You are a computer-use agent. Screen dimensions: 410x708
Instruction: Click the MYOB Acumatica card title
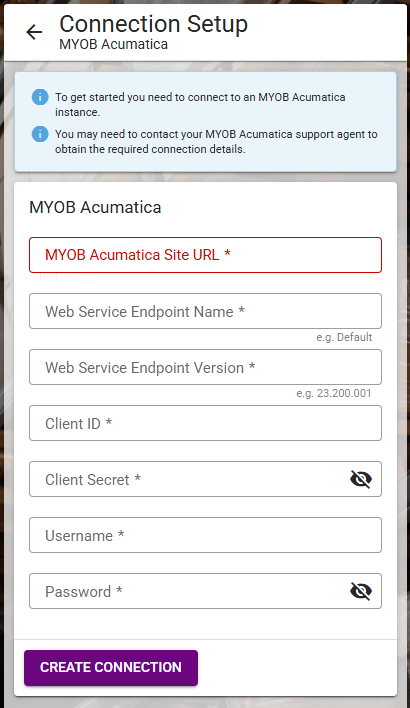pyautogui.click(x=95, y=207)
